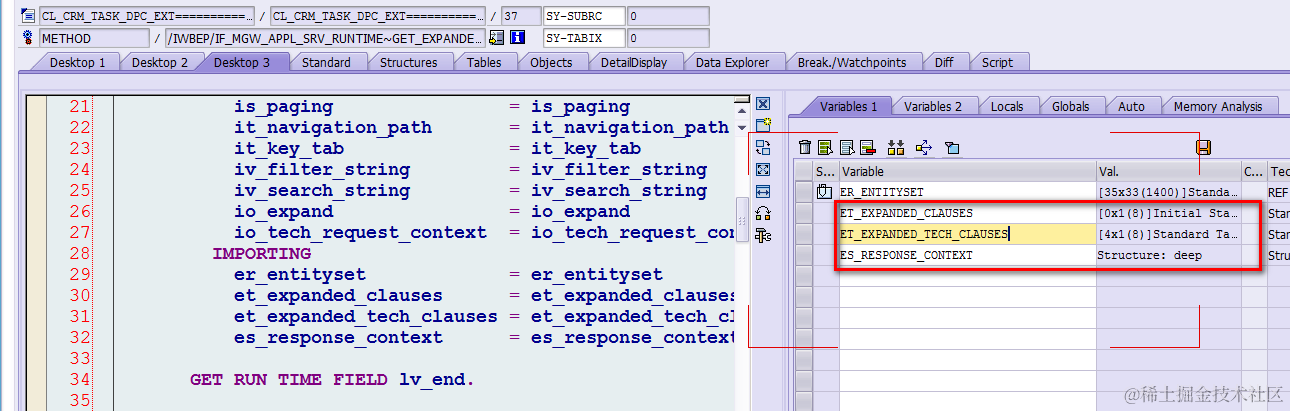
Task: Click the tool settings icon below the headset
Action: pos(763,235)
